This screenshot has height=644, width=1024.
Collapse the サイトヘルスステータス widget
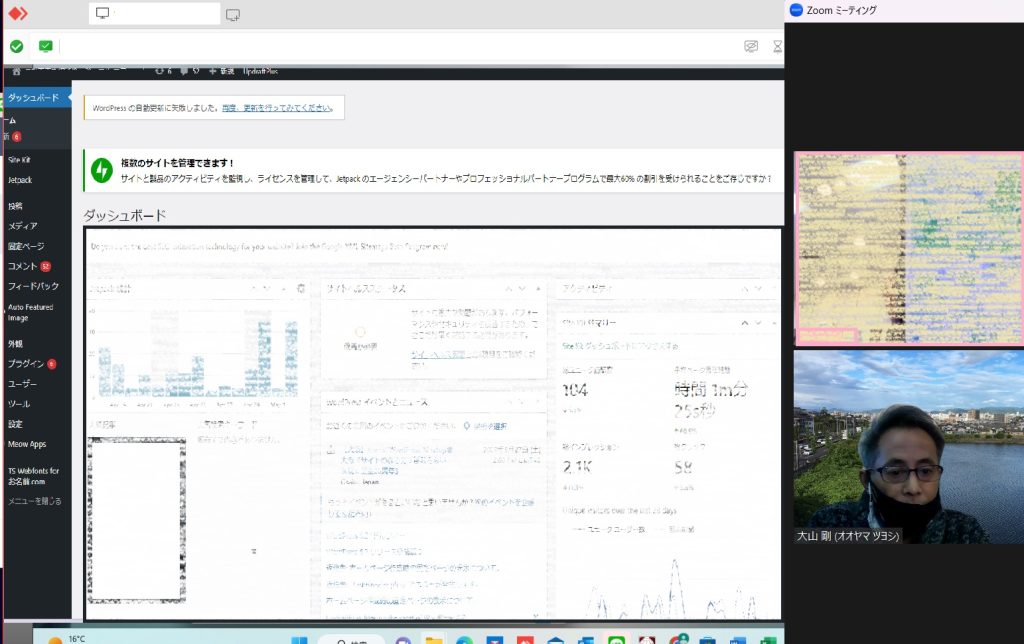537,288
